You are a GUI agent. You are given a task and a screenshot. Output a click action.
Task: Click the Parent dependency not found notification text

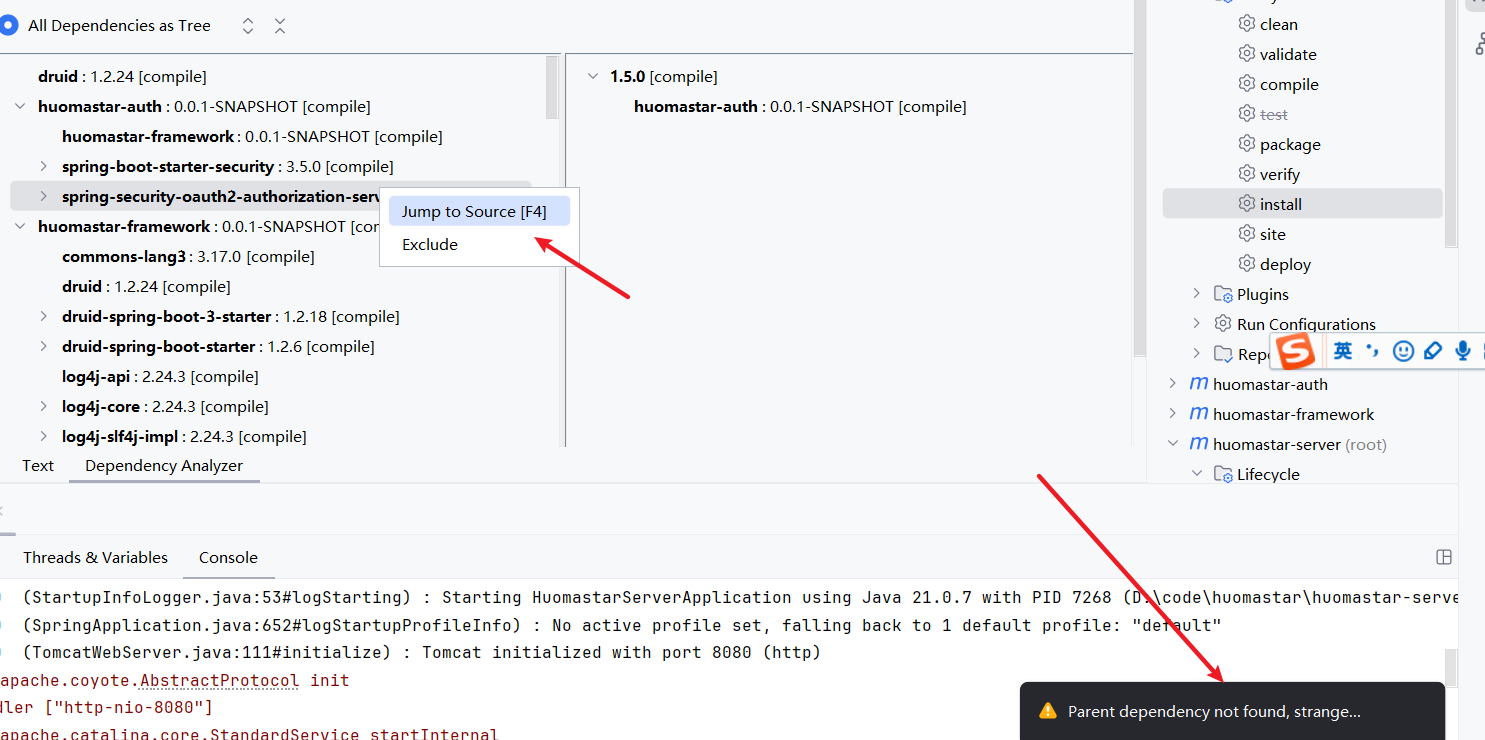tap(1214, 711)
